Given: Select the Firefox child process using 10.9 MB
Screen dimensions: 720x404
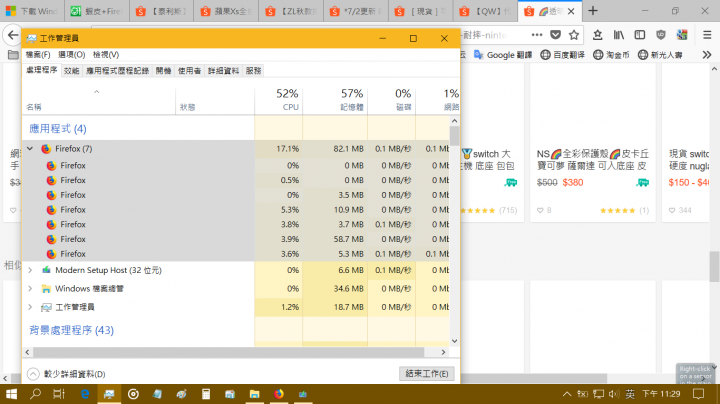Looking at the screenshot, I should point(236,210).
